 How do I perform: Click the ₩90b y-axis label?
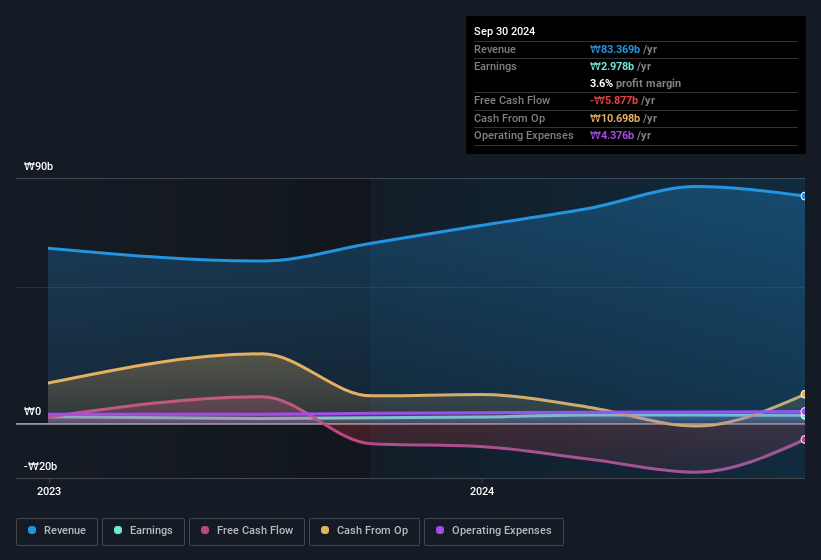[x=38, y=166]
